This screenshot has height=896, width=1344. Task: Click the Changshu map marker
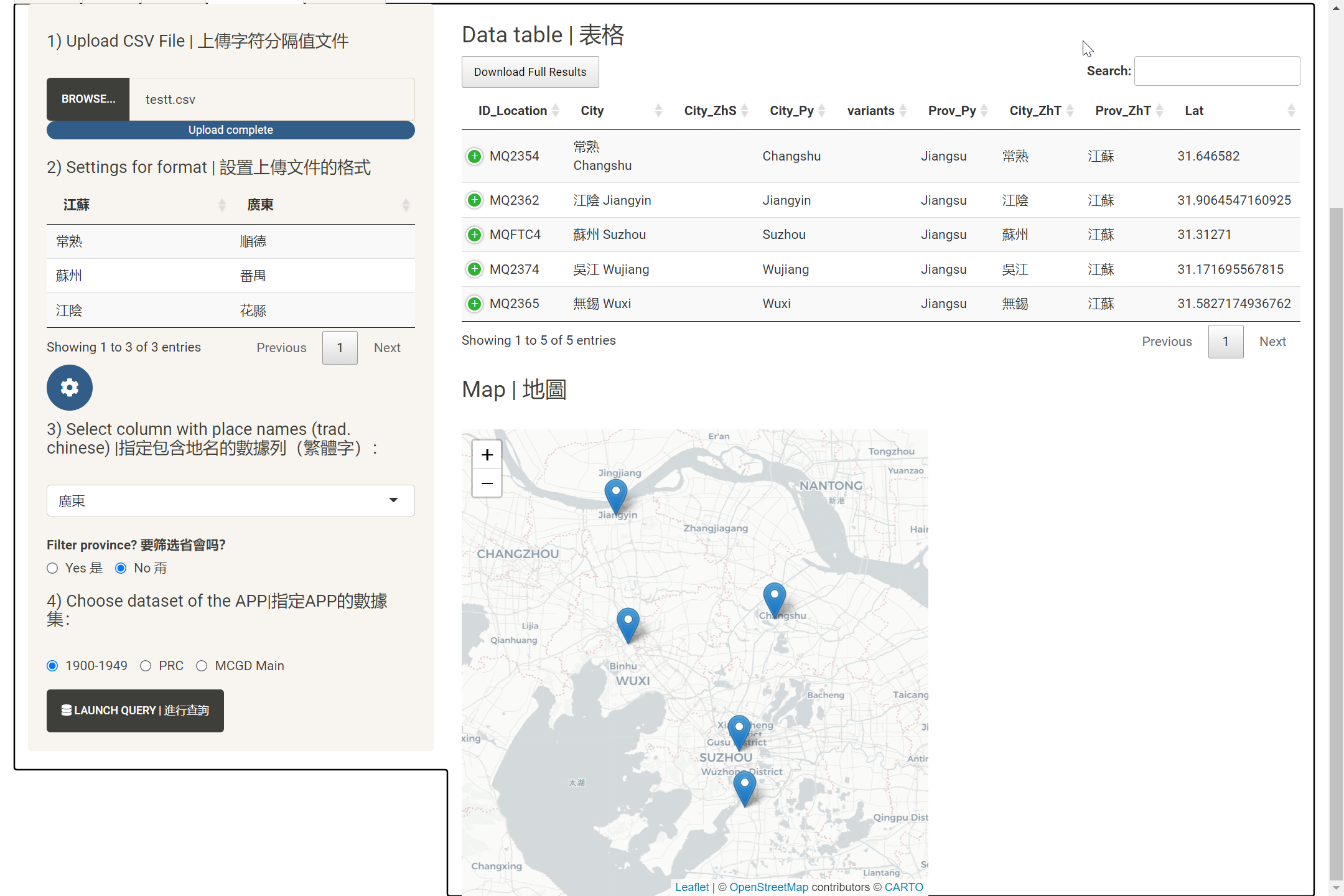pyautogui.click(x=774, y=597)
